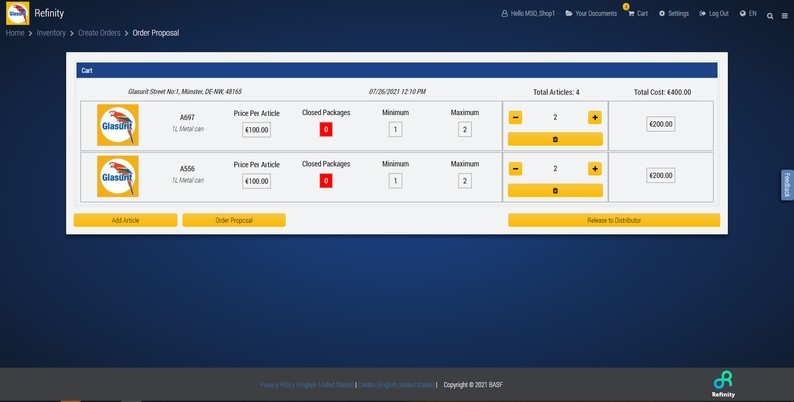Click A556 product thumbnail image
Screen dimensions: 794x402
click(118, 176)
